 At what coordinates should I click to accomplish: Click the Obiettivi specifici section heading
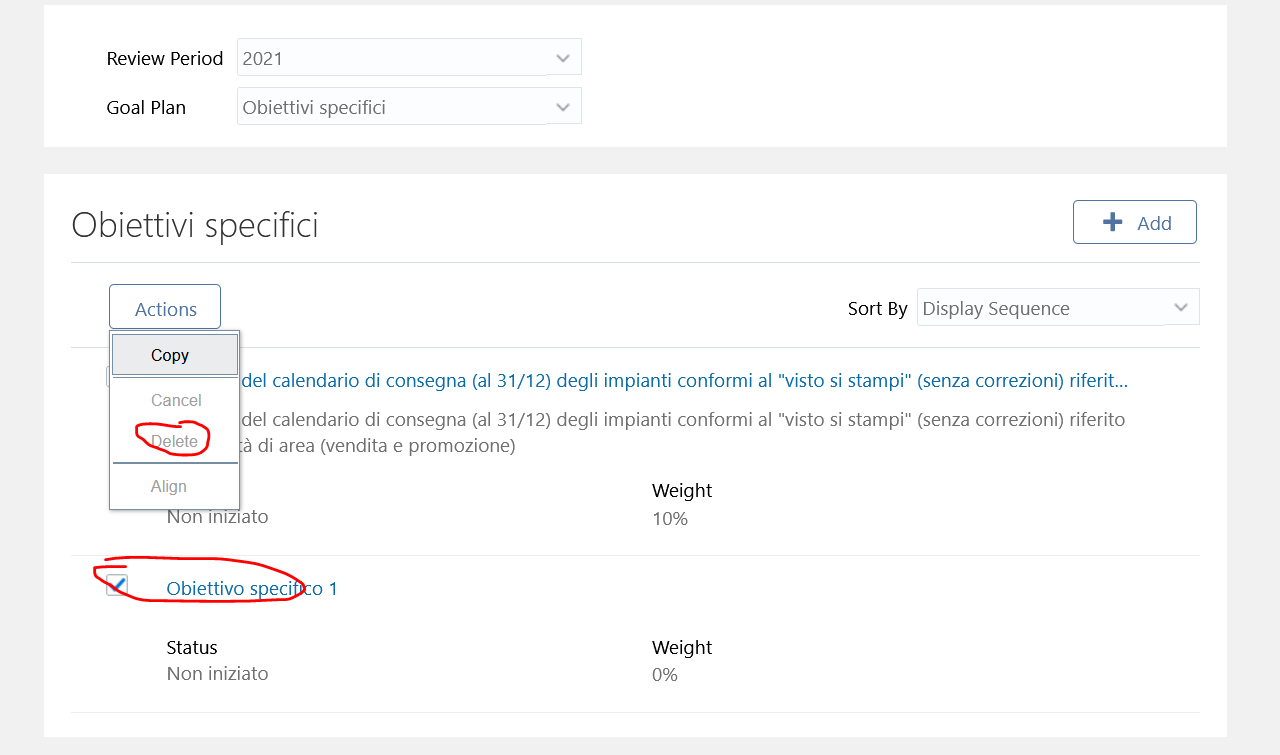point(195,225)
